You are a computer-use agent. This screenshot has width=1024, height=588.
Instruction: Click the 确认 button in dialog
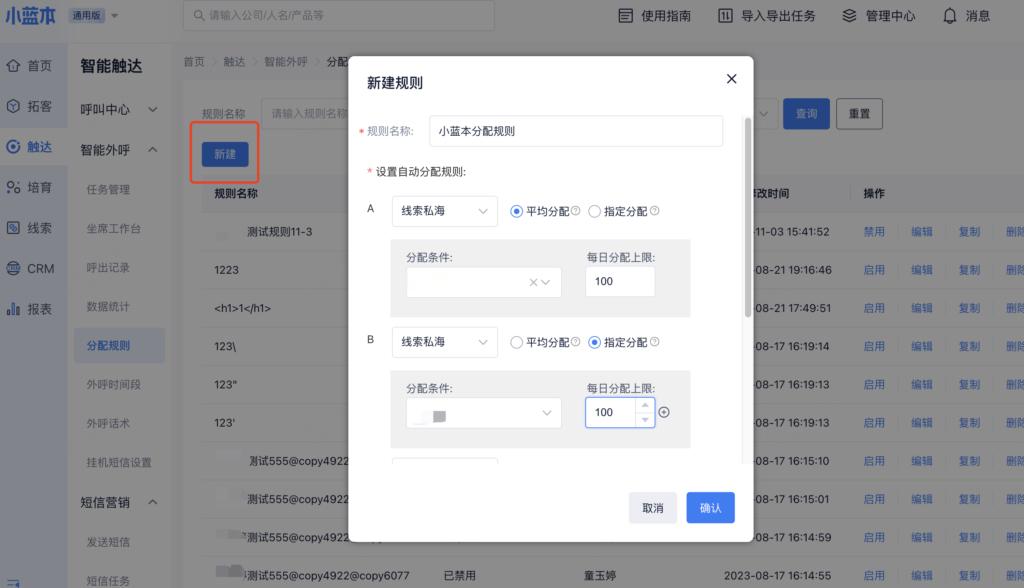(710, 508)
